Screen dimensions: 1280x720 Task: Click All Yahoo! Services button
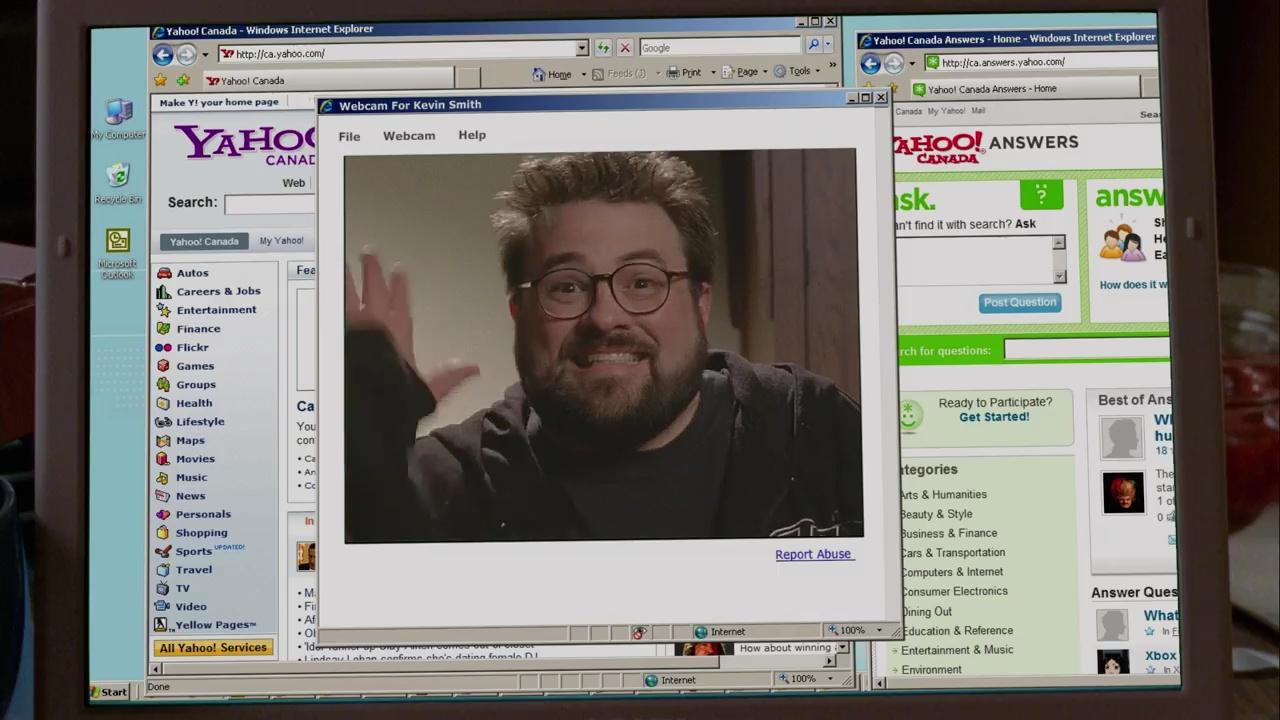coord(213,648)
